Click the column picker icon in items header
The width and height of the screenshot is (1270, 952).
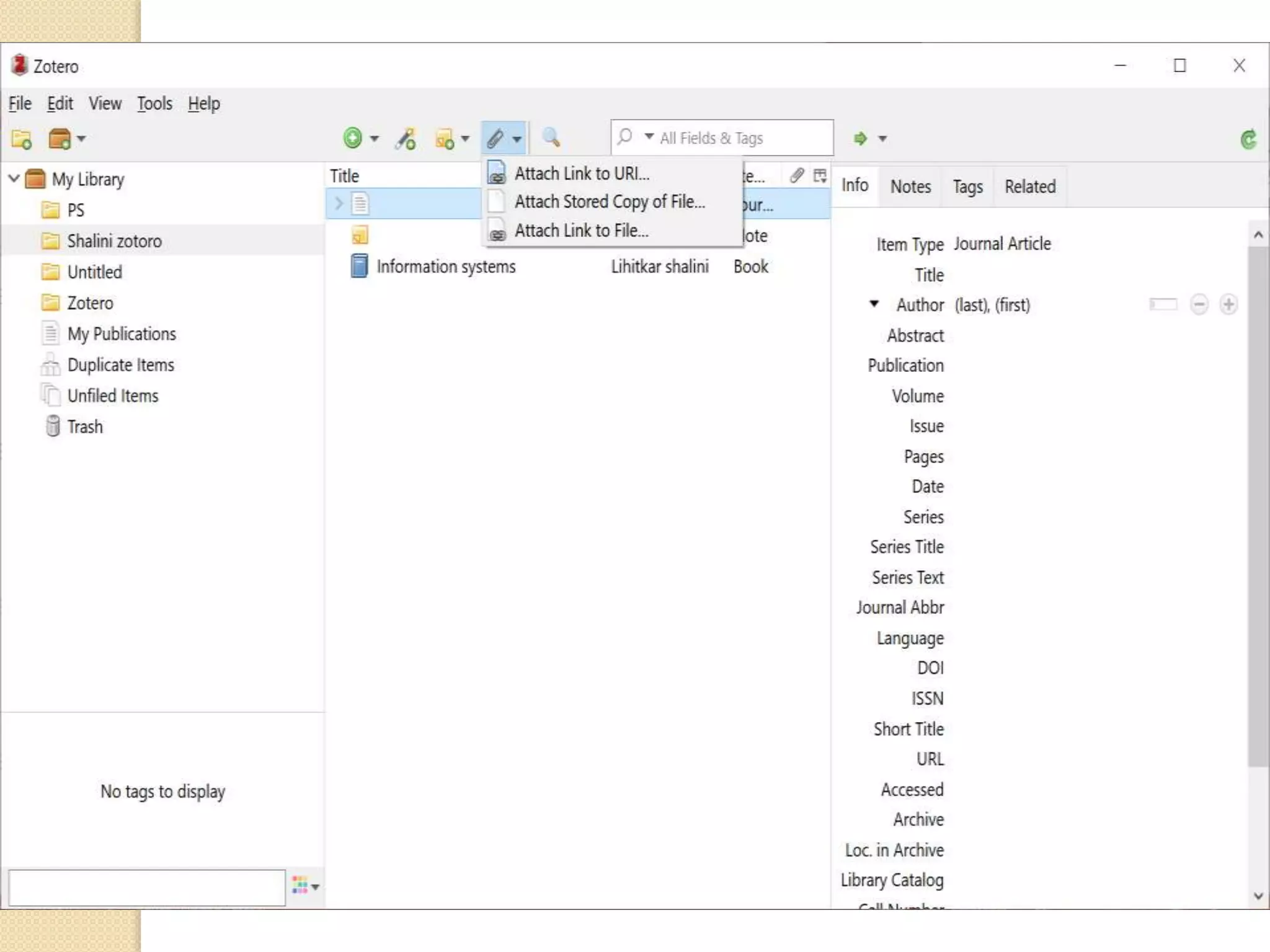pos(820,176)
